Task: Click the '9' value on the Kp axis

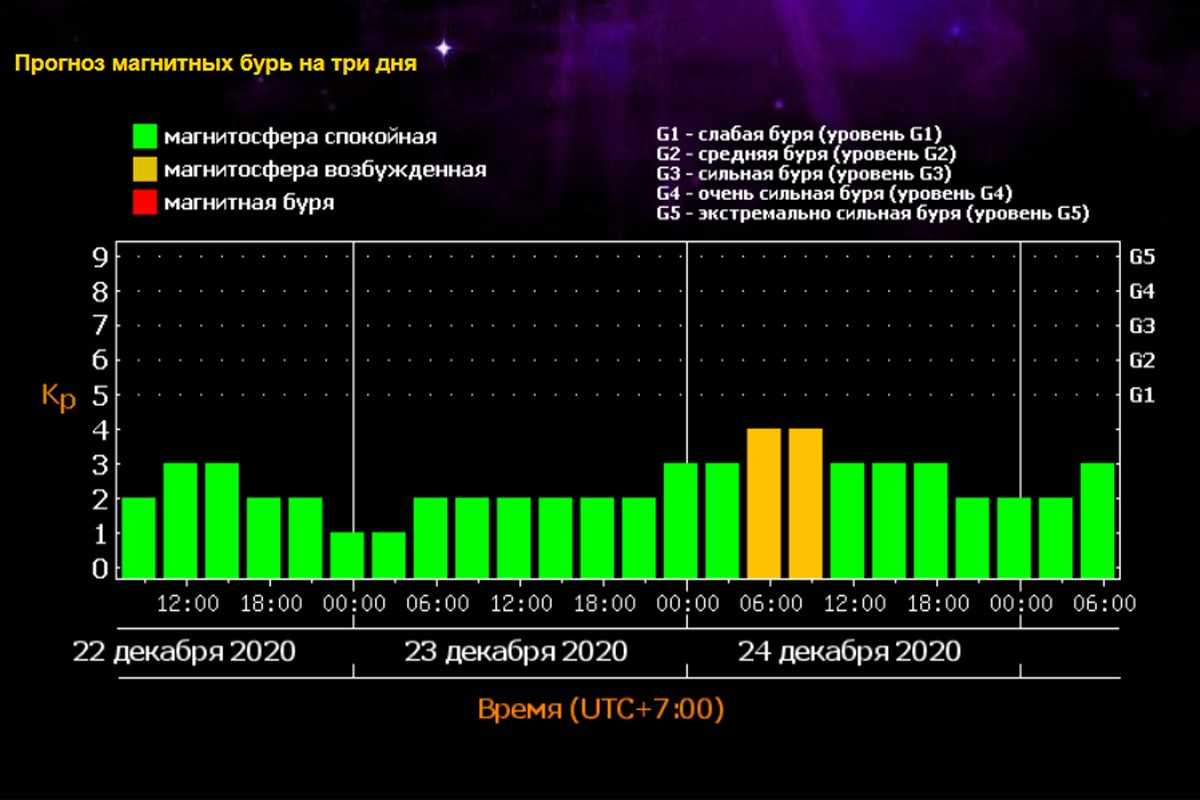Action: point(99,257)
